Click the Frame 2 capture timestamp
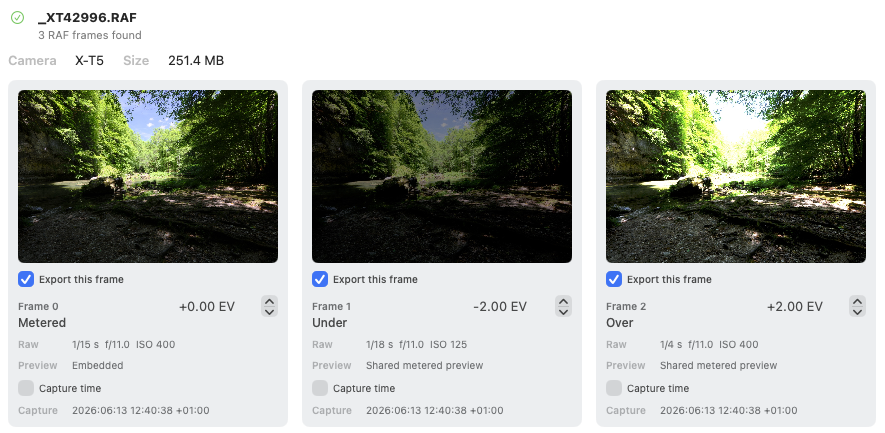 point(729,410)
